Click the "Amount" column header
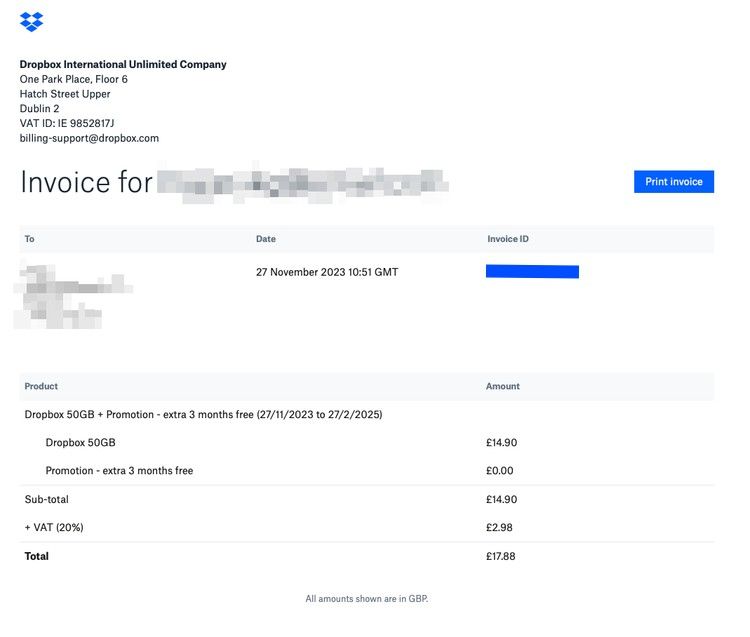Screen dimensions: 750x637 502,386
